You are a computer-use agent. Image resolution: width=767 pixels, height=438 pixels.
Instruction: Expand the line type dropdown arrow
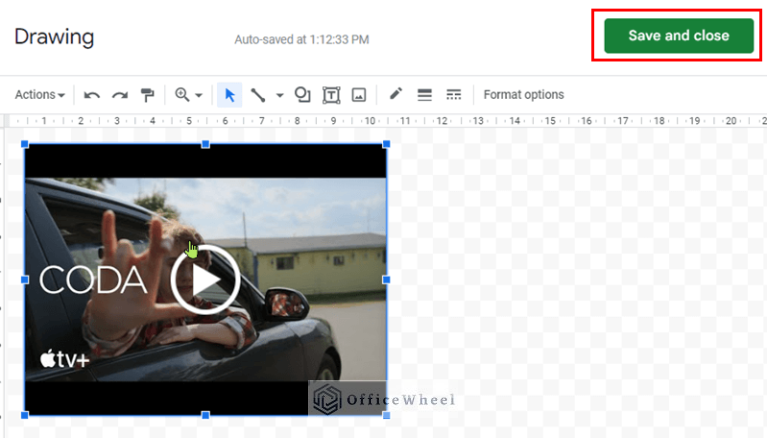point(280,95)
